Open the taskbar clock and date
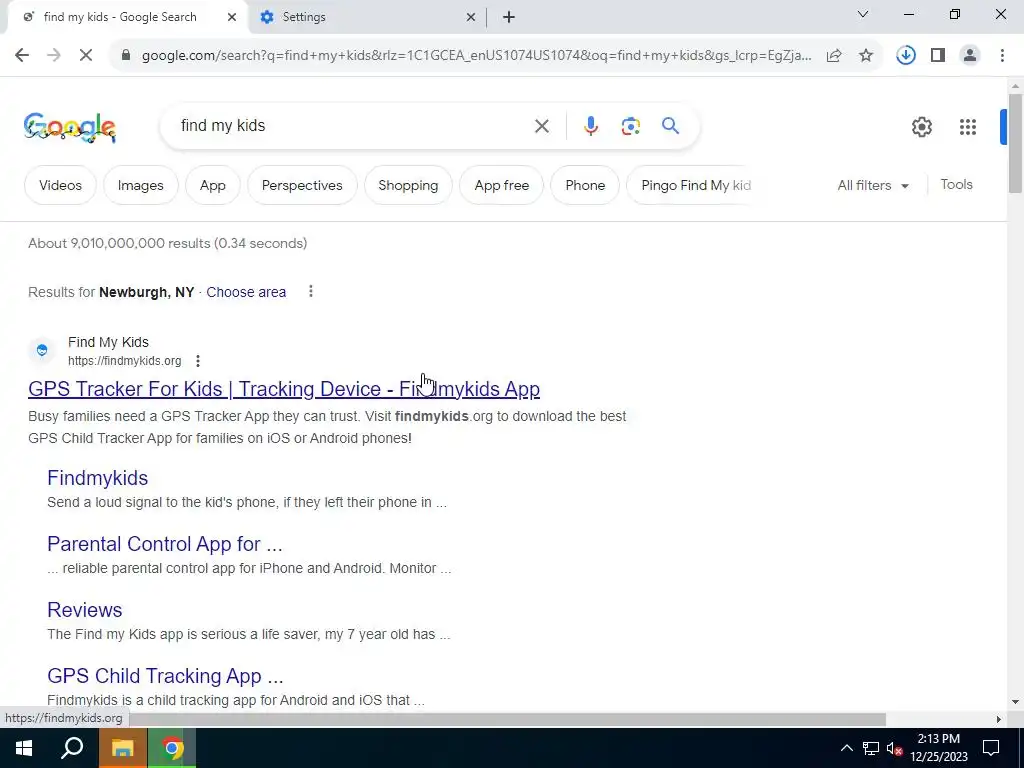This screenshot has height=768, width=1024. (938, 748)
